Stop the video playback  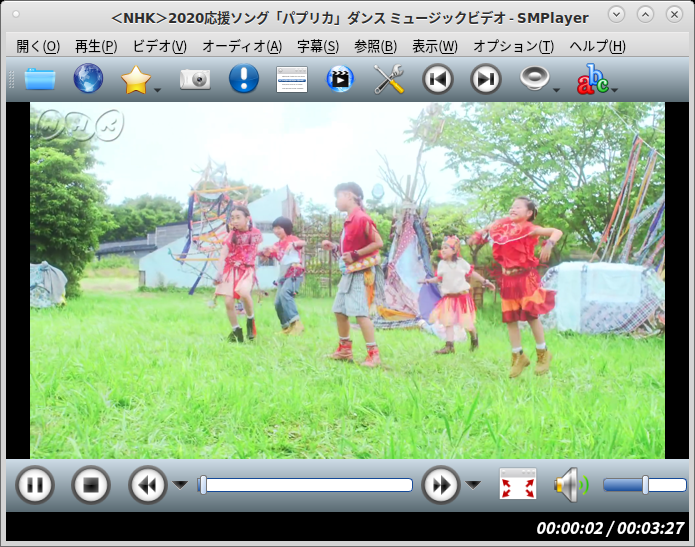pos(91,485)
